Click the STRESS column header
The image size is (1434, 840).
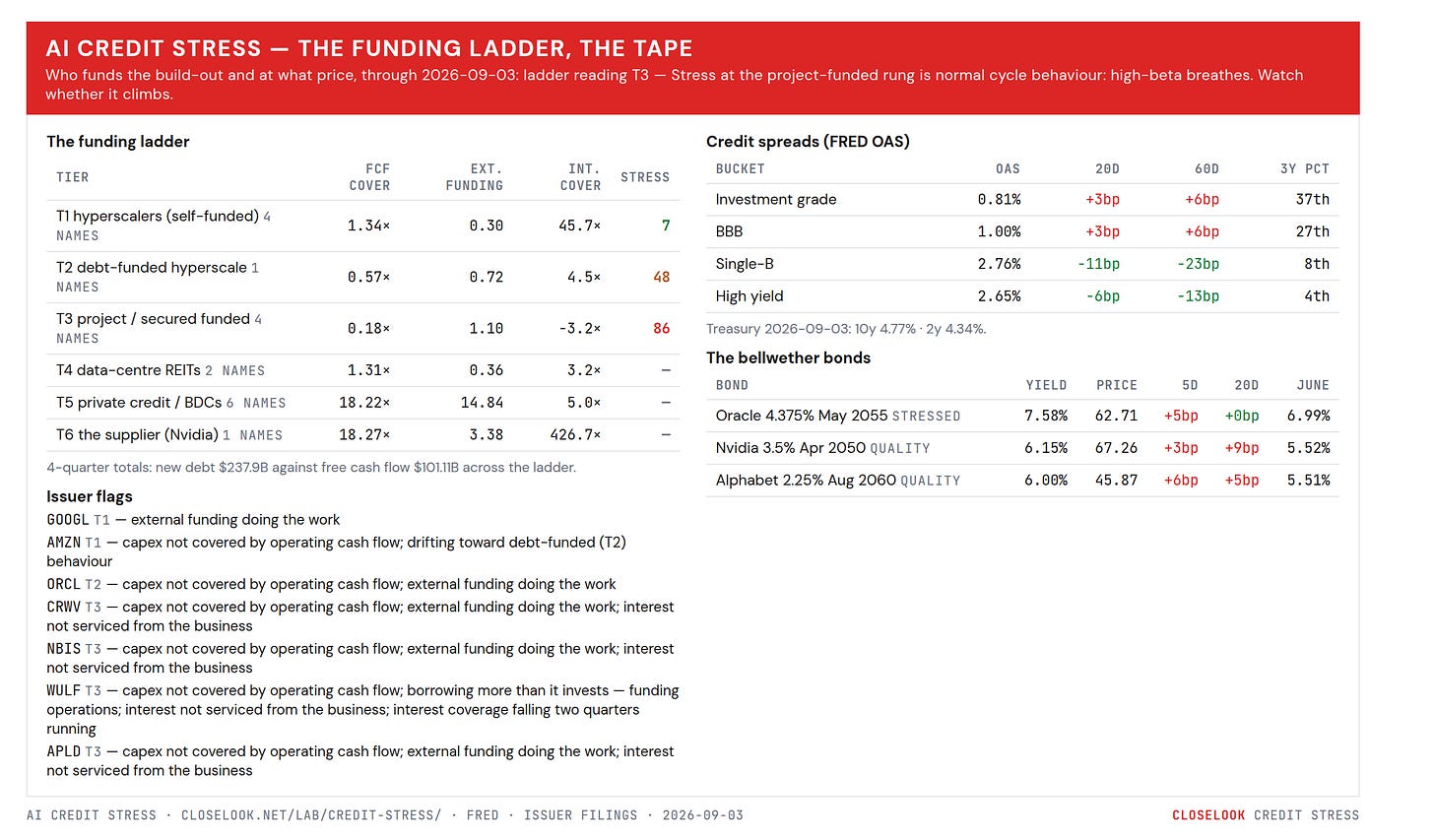(645, 177)
